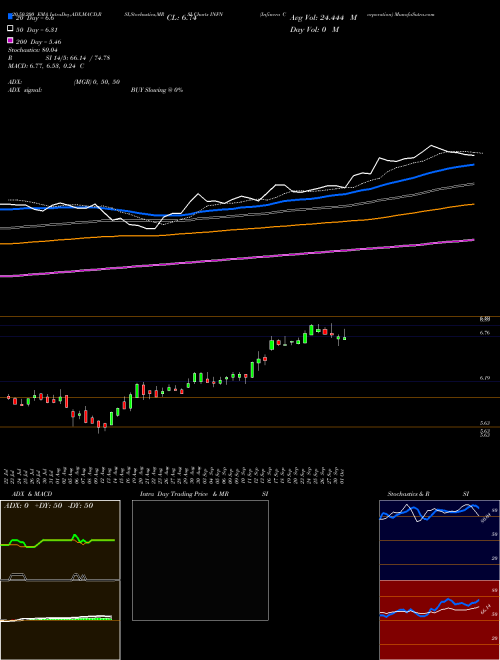The height and width of the screenshot is (660, 500).
Task: Click the 'MACD: 6.77, 6.53, 0.24 C' reading
Action: 46,66
